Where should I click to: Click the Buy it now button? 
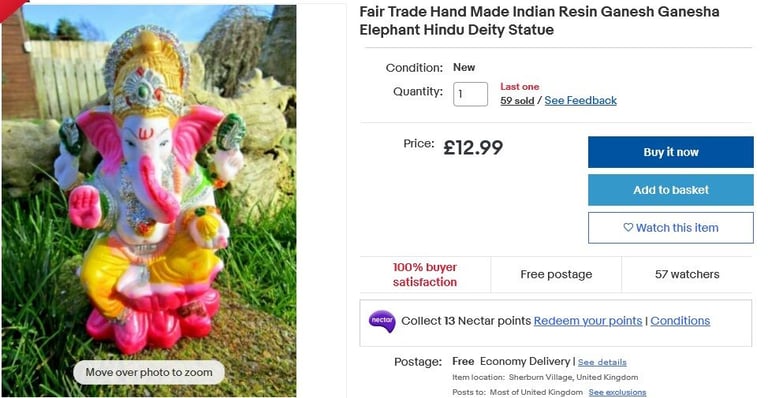point(671,152)
